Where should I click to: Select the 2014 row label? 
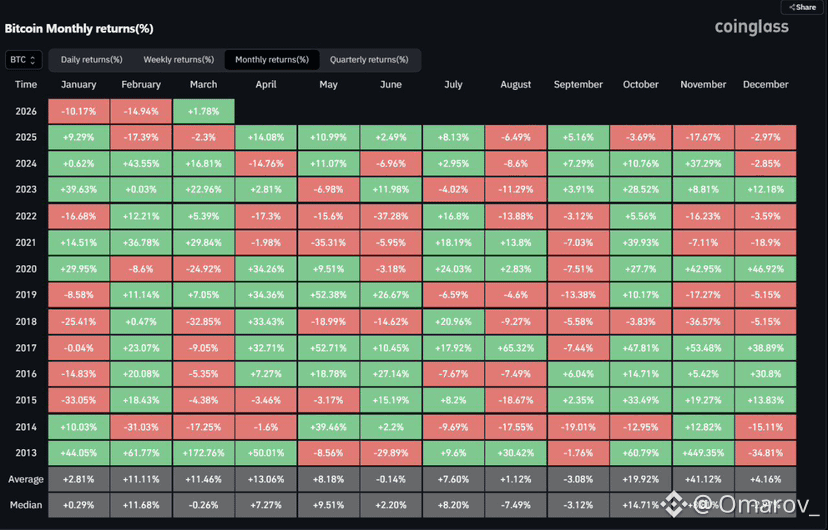coord(26,427)
